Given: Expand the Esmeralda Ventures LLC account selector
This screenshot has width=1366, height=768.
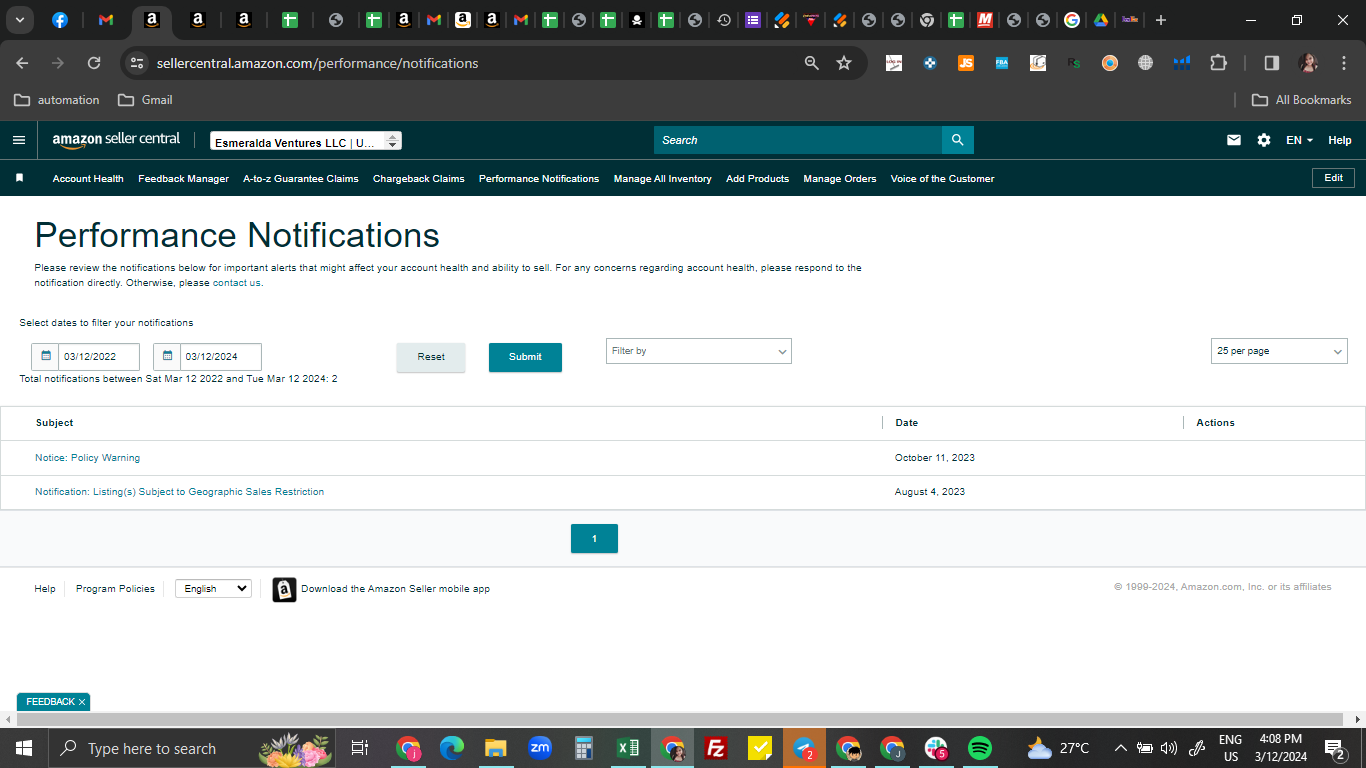Looking at the screenshot, I should (x=306, y=142).
